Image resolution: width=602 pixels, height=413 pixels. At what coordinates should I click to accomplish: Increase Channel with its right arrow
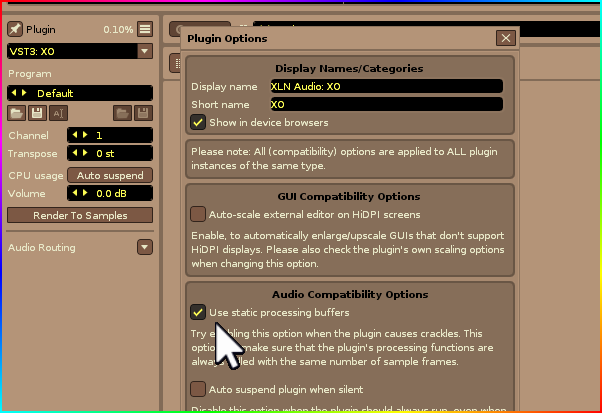[85, 135]
